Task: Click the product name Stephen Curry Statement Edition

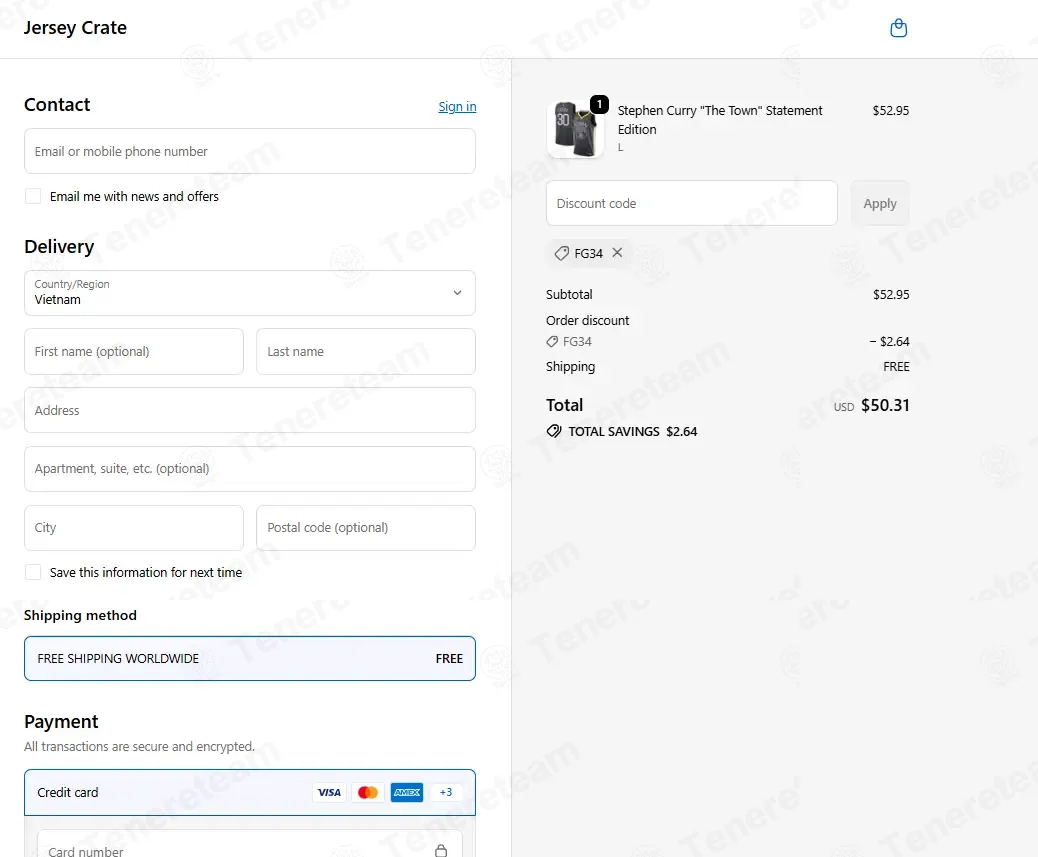Action: 720,120
